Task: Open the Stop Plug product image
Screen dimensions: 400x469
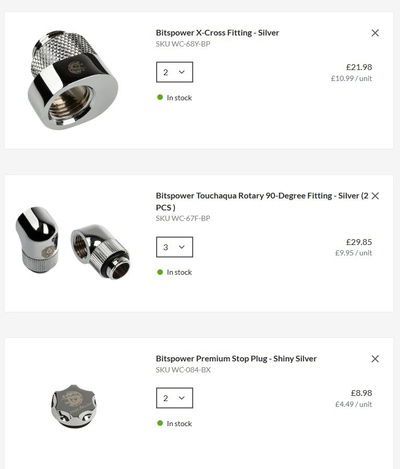Action: 74,407
